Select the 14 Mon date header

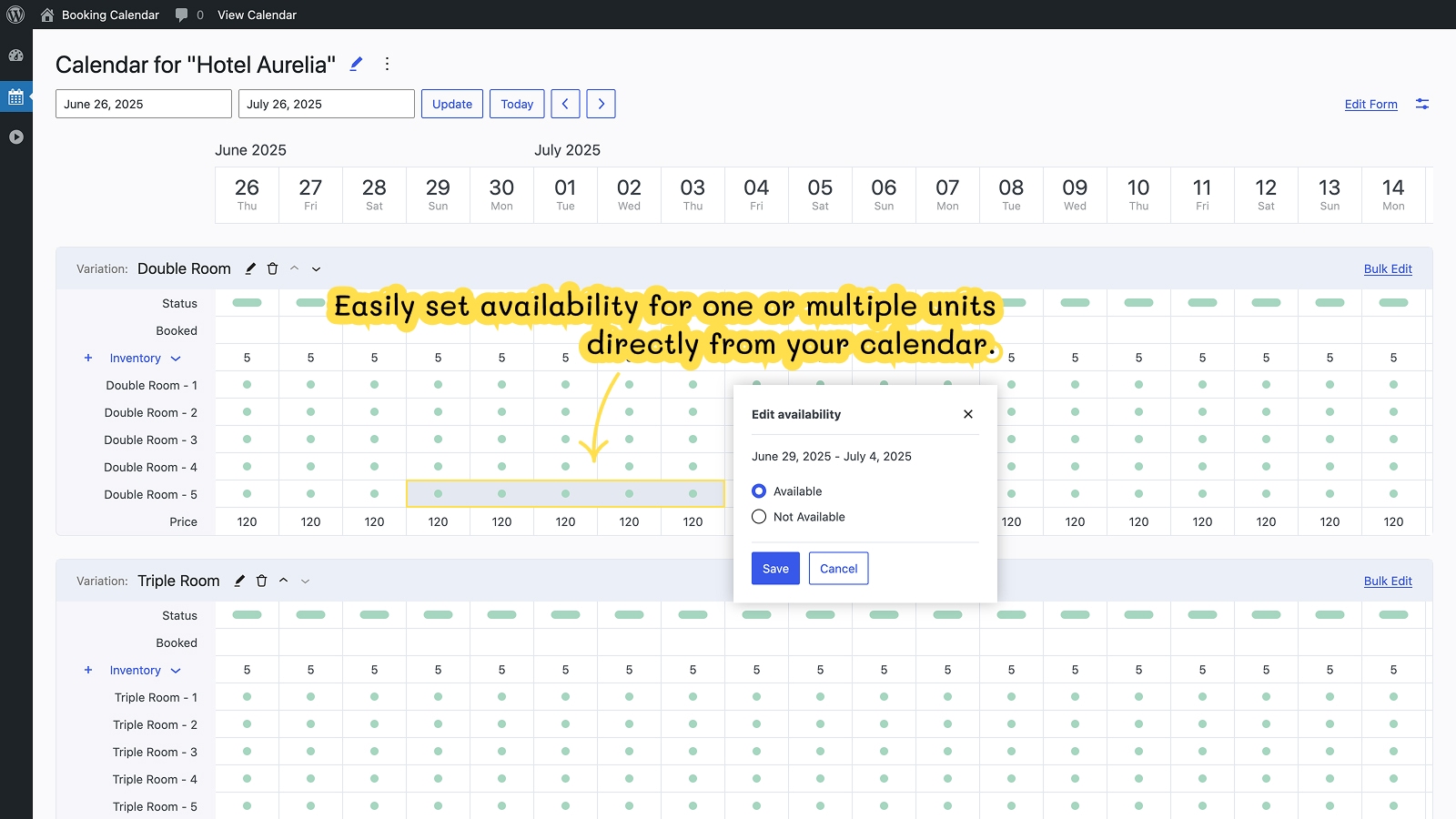click(x=1393, y=195)
